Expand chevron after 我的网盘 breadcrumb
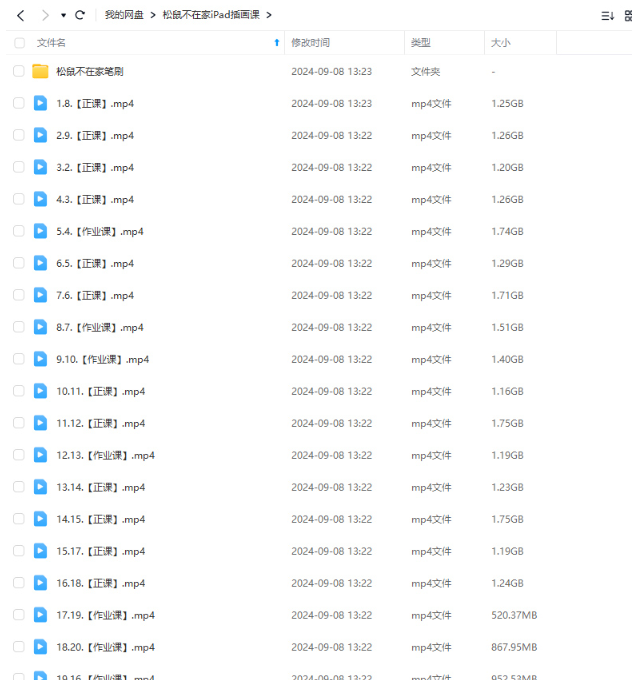Viewport: 632px width, 680px height. click(x=153, y=16)
